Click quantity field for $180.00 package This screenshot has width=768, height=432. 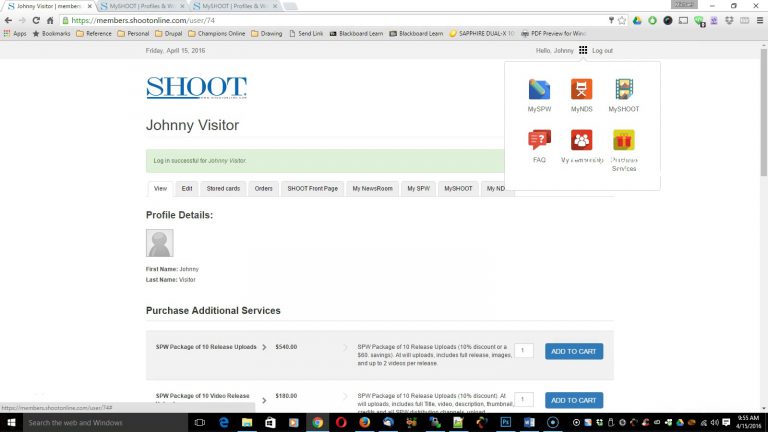click(x=524, y=399)
